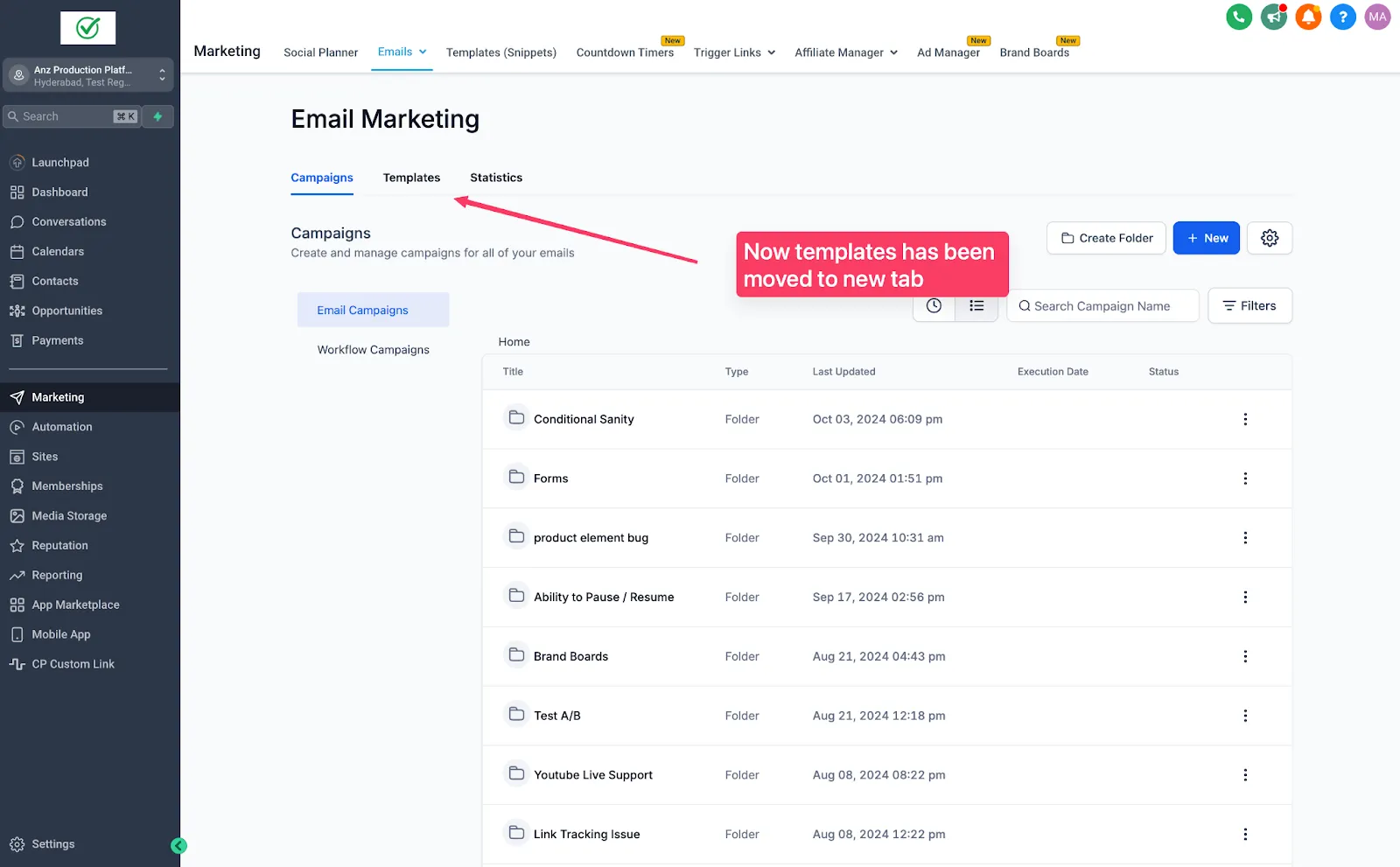1400x867 pixels.
Task: Expand the Trigger Links dropdown
Action: pos(735,52)
